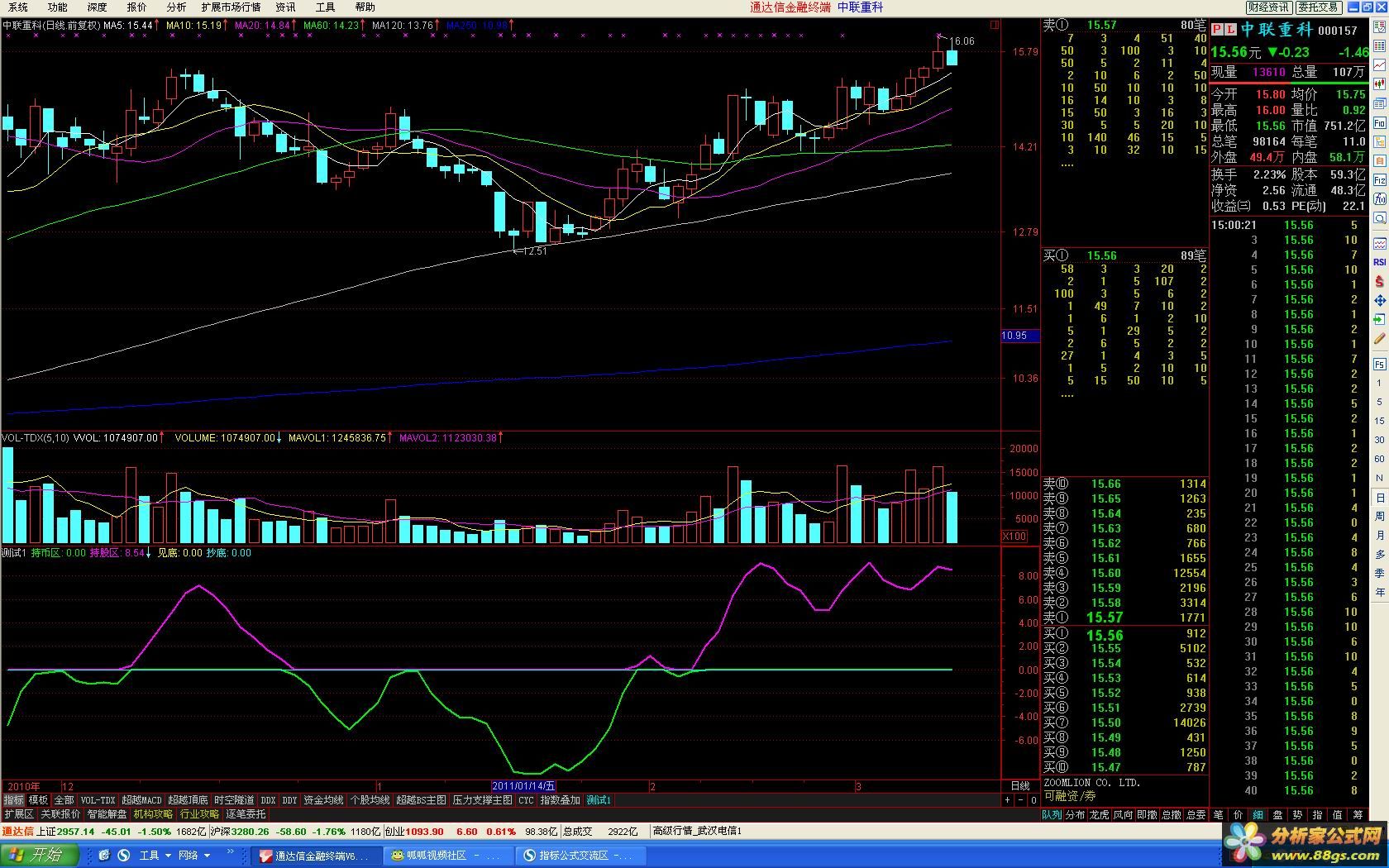The width and height of the screenshot is (1389, 868).
Task: Click the green arrow exit icon
Action: click(x=1380, y=320)
